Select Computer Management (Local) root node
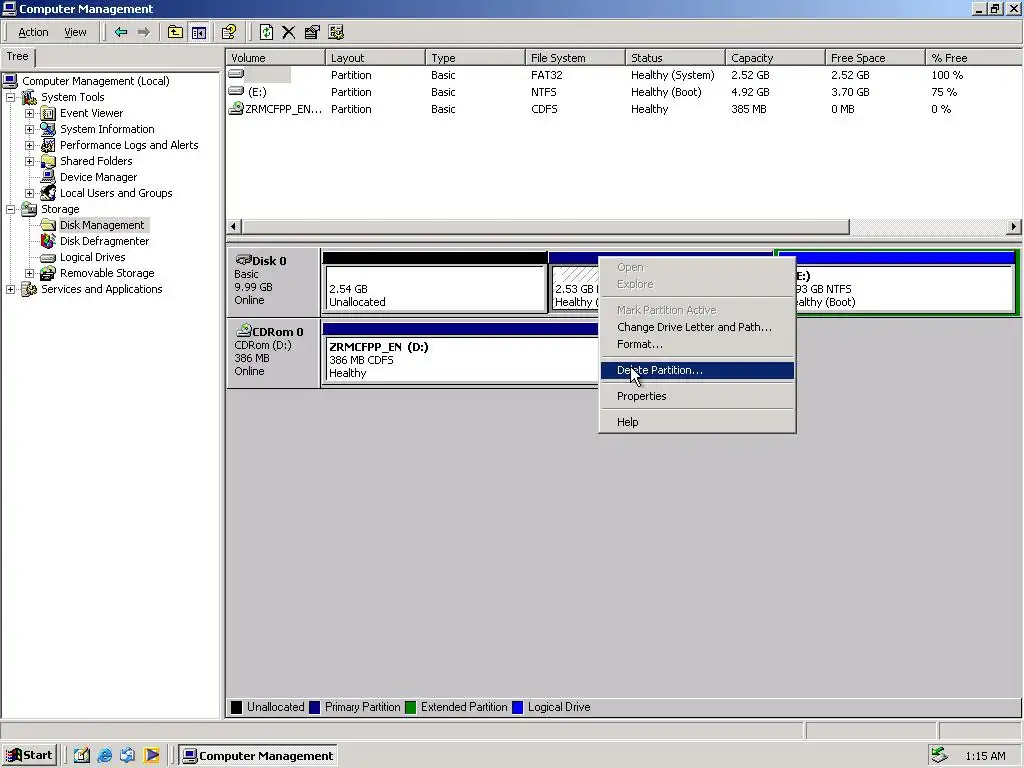 tap(95, 81)
